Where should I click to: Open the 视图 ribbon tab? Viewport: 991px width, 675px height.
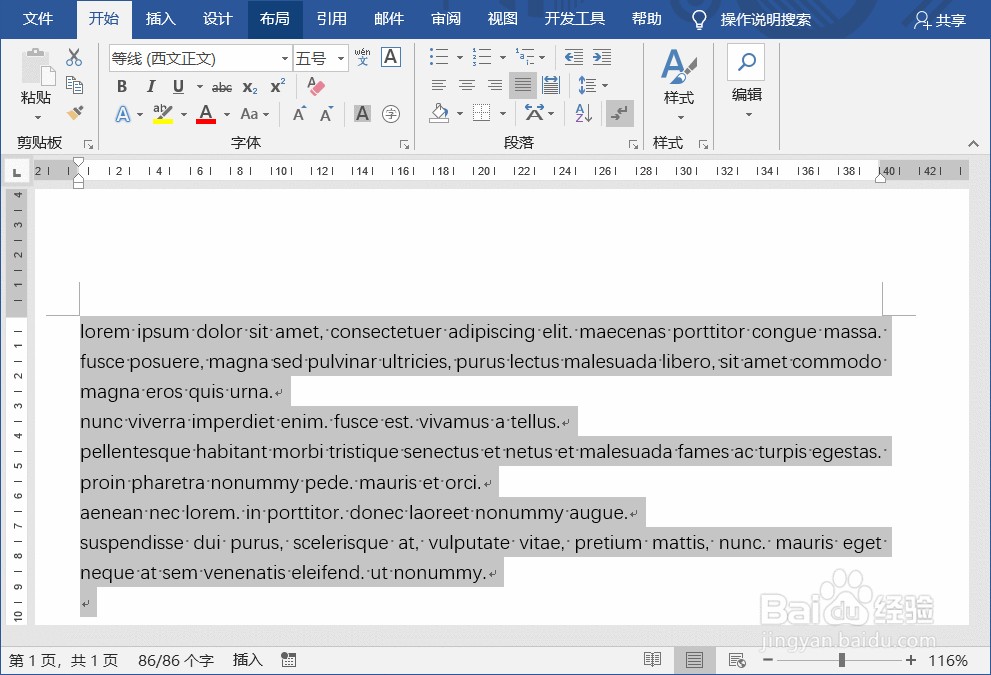click(x=502, y=18)
